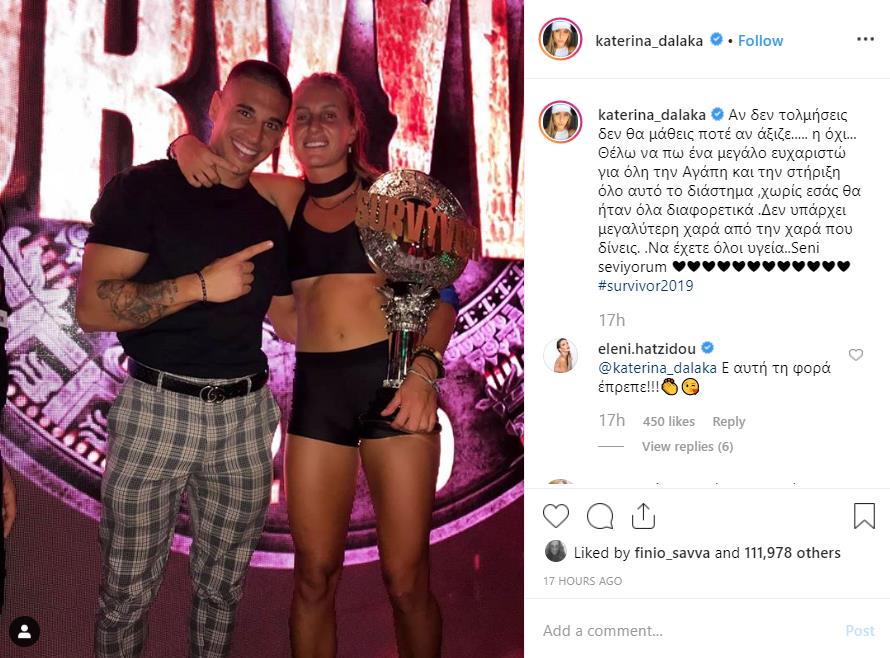The height and width of the screenshot is (658, 890).
Task: Open the #survivor2019 hashtag
Action: 645,286
